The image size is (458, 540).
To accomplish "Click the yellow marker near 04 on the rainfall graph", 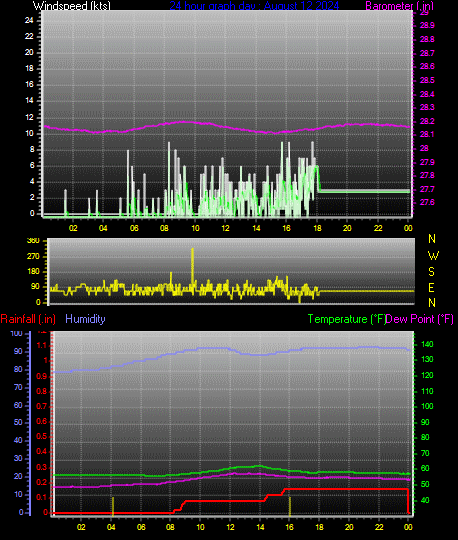I will [x=113, y=506].
